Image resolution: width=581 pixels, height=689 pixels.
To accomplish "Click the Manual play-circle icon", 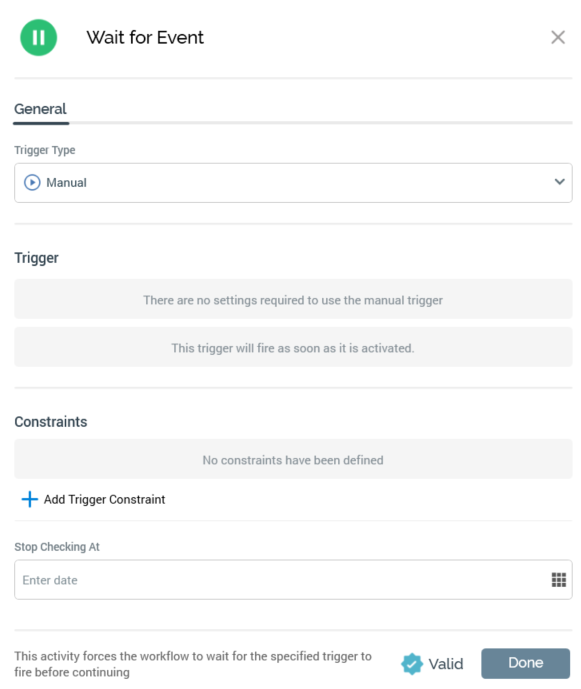I will (x=32, y=182).
